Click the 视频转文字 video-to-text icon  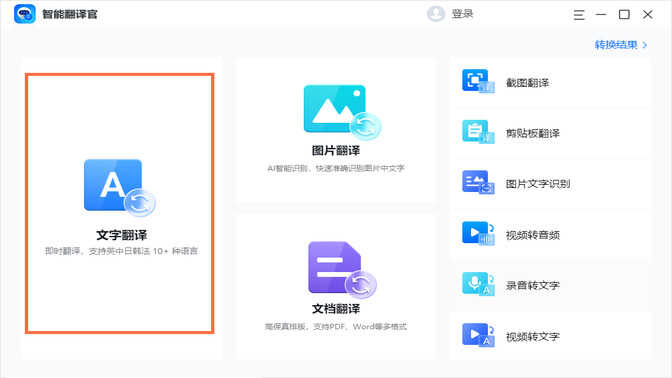tap(478, 335)
